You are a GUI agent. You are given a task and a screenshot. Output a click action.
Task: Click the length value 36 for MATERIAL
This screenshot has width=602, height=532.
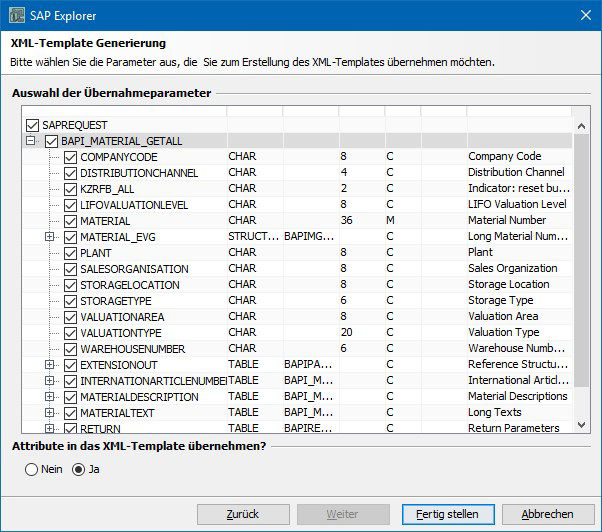tap(347, 220)
